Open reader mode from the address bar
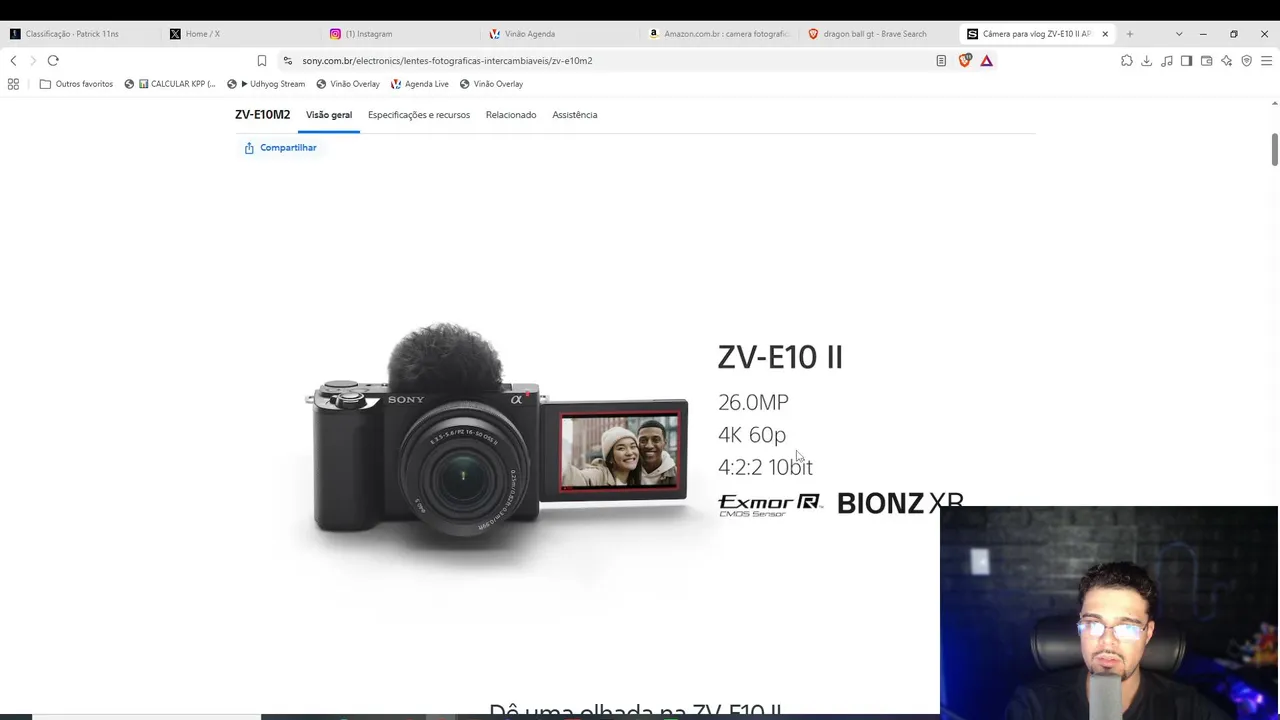 (x=941, y=61)
